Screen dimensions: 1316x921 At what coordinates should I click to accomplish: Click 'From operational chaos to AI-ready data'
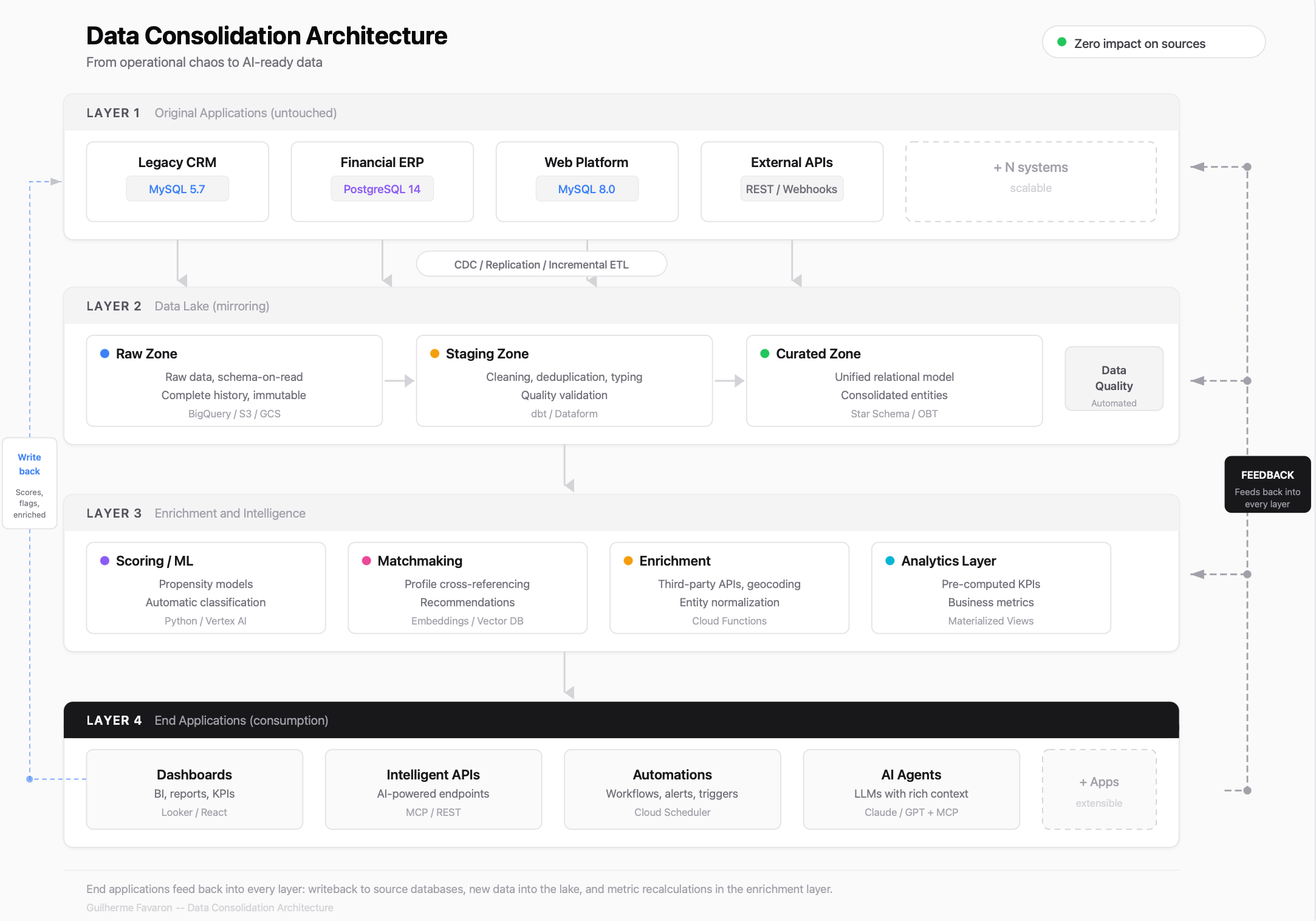pyautogui.click(x=204, y=63)
